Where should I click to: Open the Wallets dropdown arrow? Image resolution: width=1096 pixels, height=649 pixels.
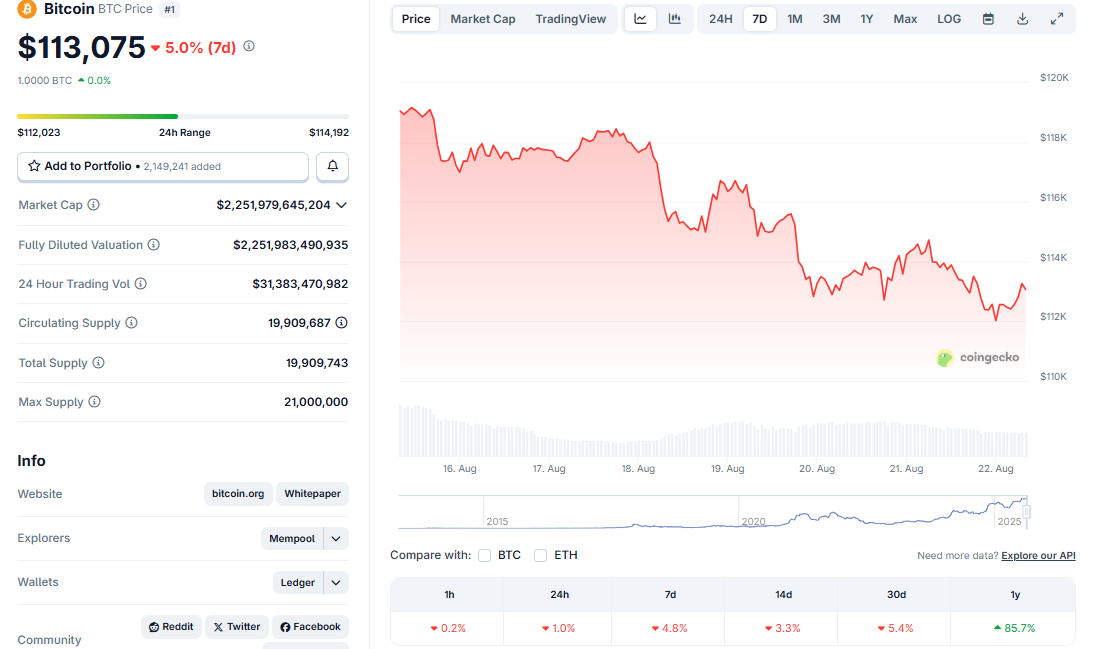[336, 583]
